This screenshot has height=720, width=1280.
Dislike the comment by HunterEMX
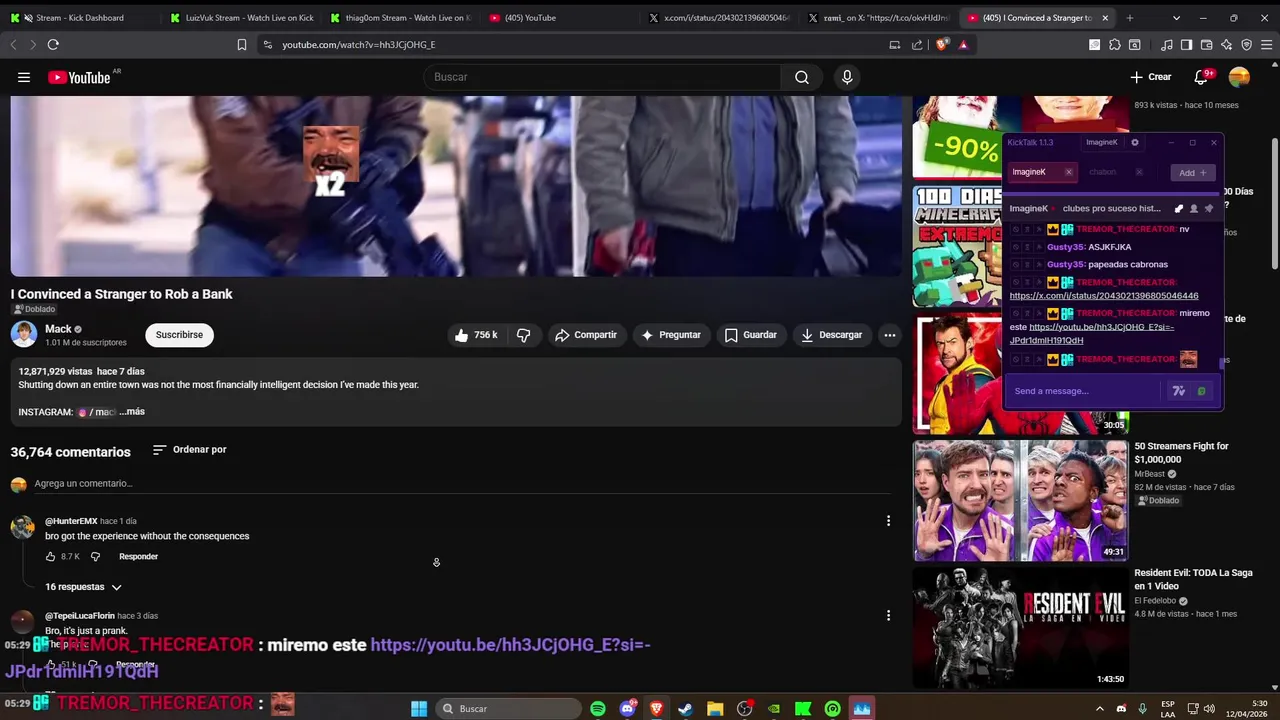click(x=96, y=556)
